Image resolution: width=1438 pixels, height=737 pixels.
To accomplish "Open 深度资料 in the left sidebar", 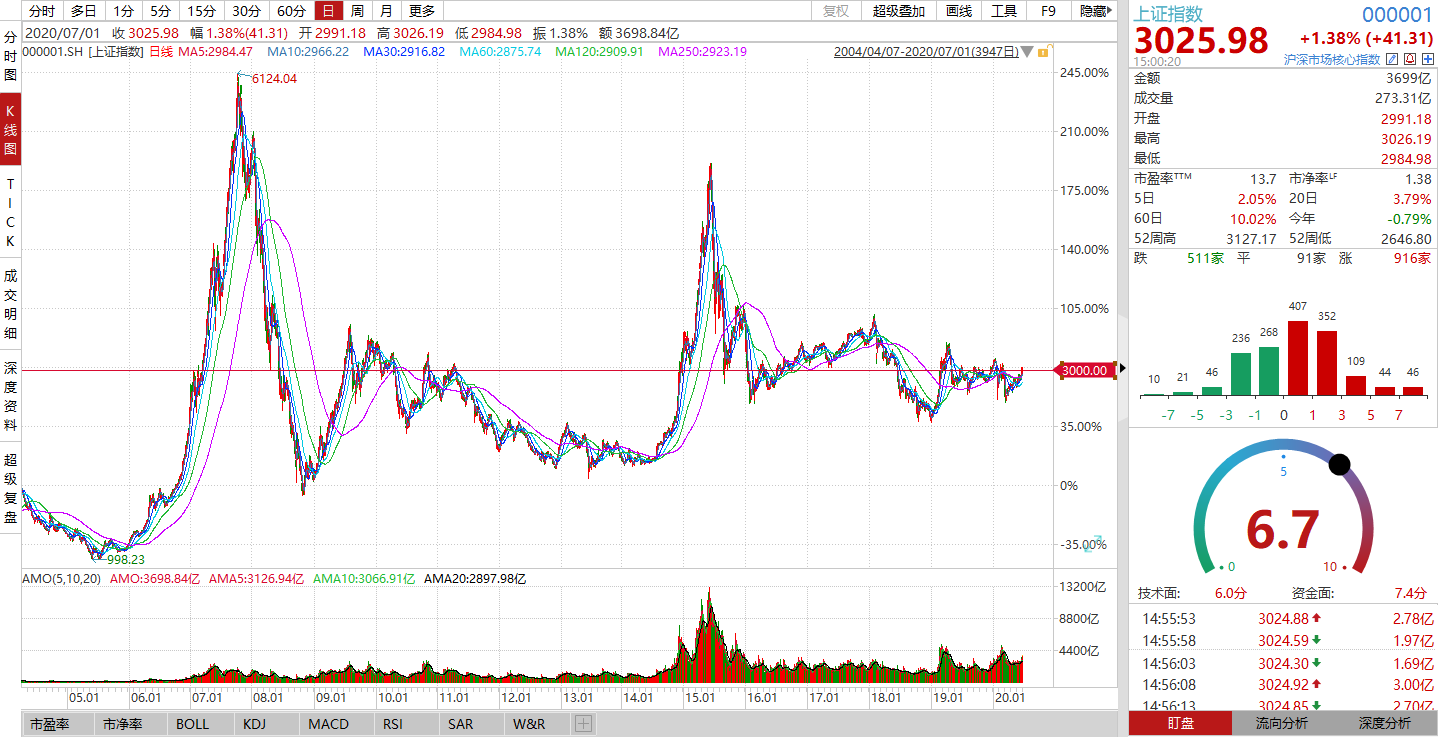I will (x=10, y=397).
